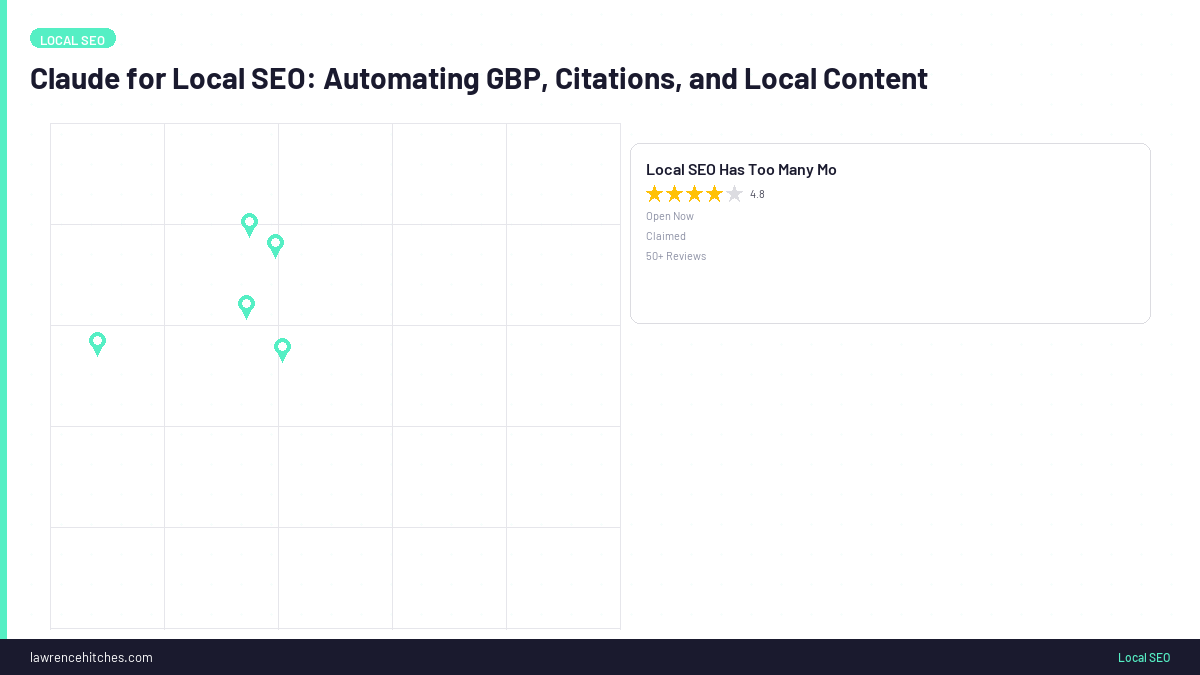1200x675 pixels.
Task: Select the LOCAL SEO category tag
Action: click(73, 38)
